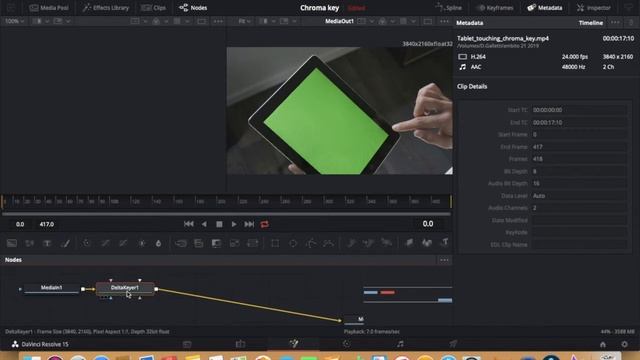Image resolution: width=640 pixels, height=360 pixels.
Task: Toggle the Metadata panel button
Action: pyautogui.click(x=545, y=8)
